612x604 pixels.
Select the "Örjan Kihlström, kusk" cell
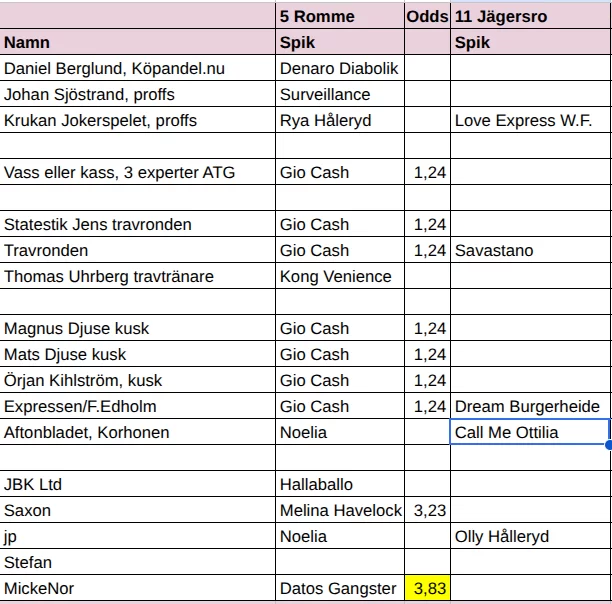(138, 381)
